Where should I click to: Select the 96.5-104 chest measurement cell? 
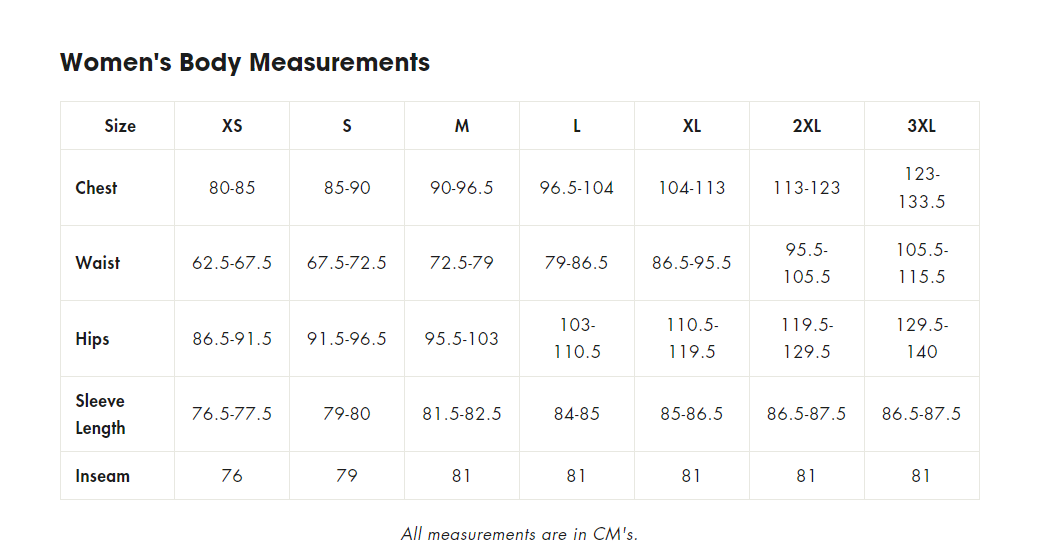[577, 188]
